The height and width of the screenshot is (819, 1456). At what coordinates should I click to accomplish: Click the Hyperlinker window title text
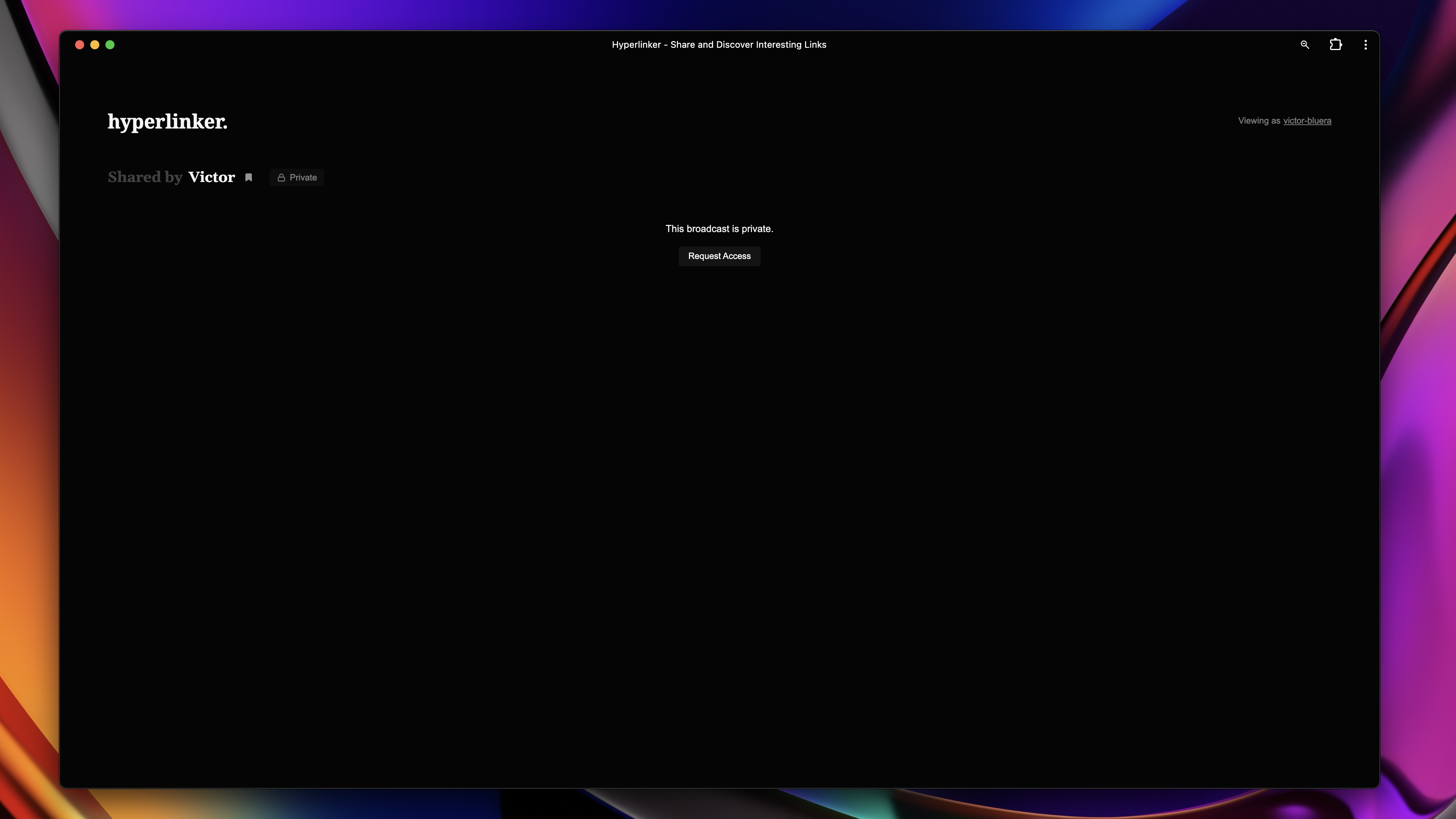pyautogui.click(x=719, y=45)
